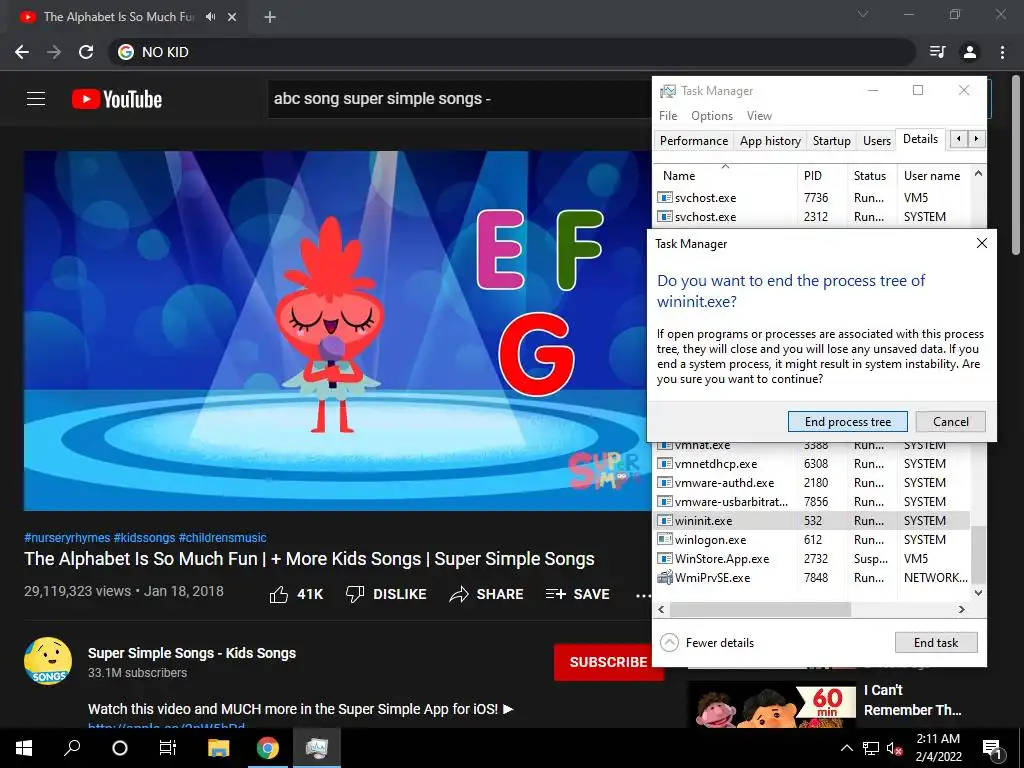The width and height of the screenshot is (1024, 768).
Task: Open the browser media control icon
Action: pos(938,52)
